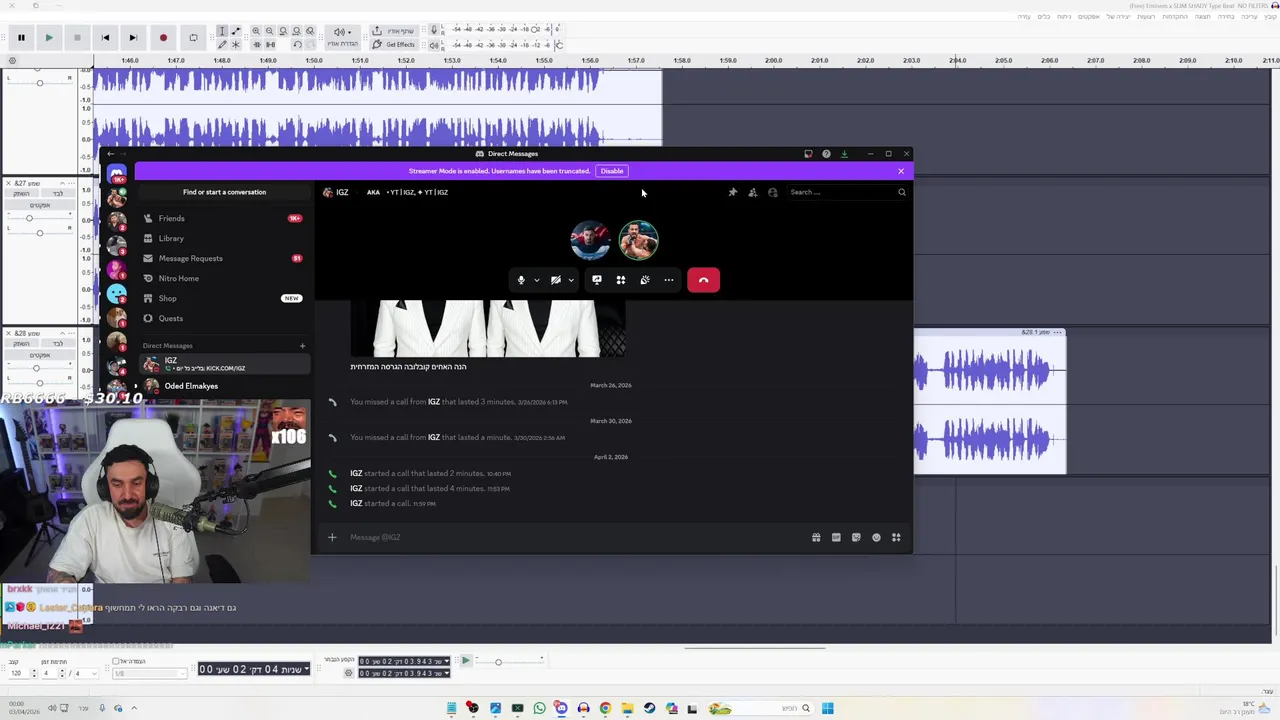
Task: Open Discord help icon
Action: (826, 154)
